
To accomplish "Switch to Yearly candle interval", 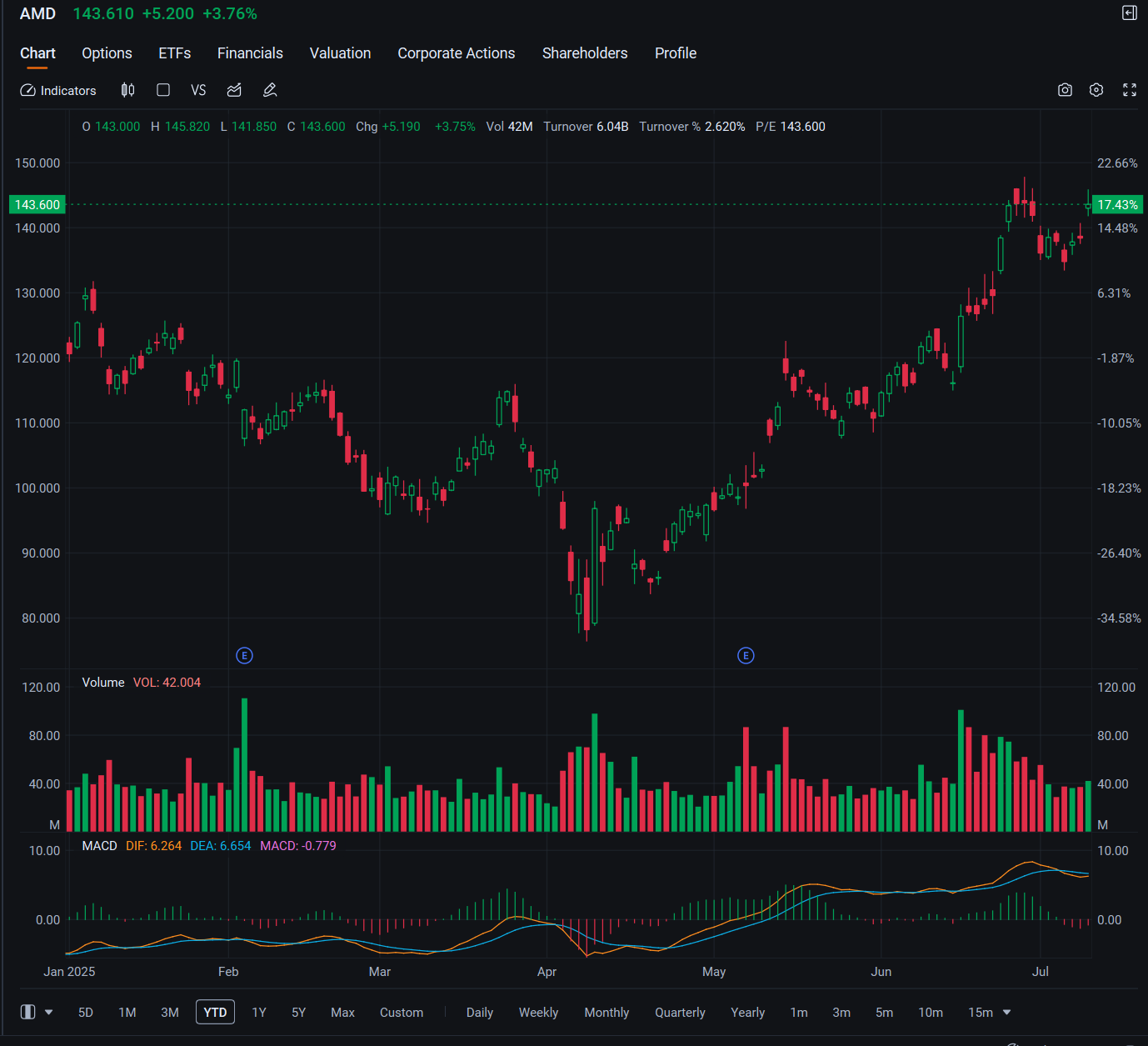I will coord(747,1012).
